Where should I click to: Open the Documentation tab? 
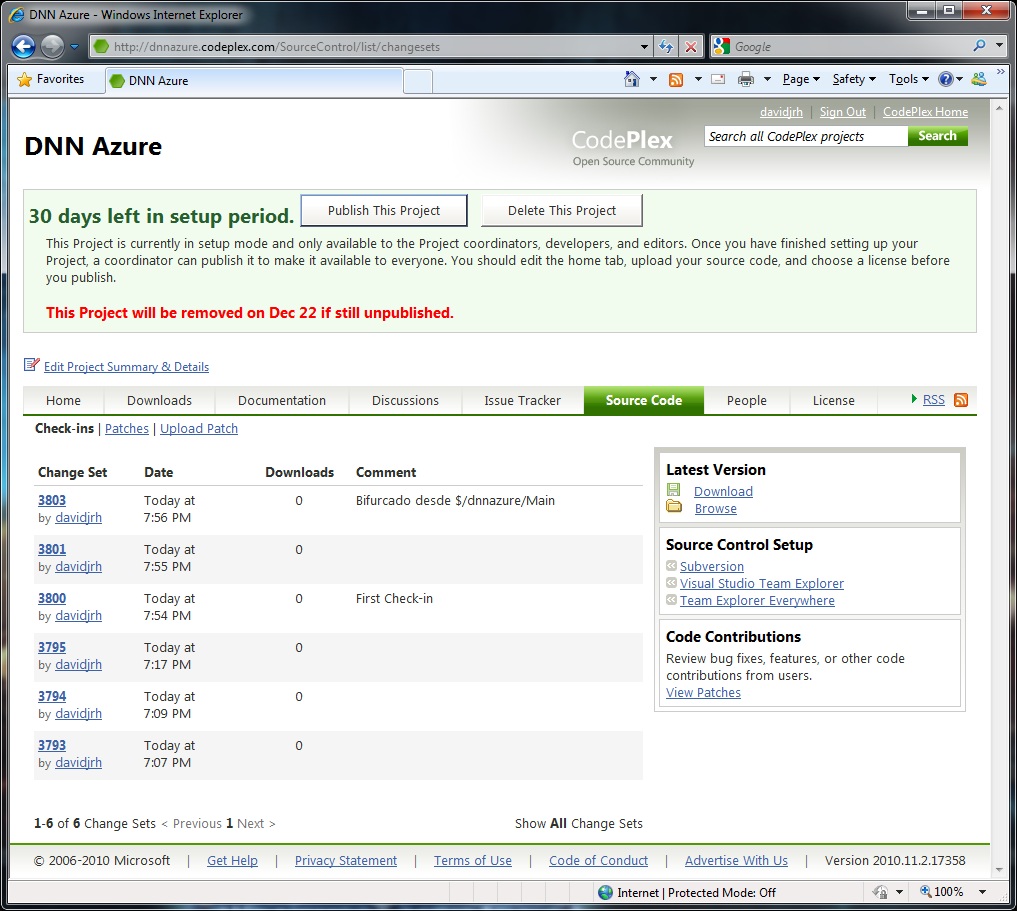pos(281,400)
